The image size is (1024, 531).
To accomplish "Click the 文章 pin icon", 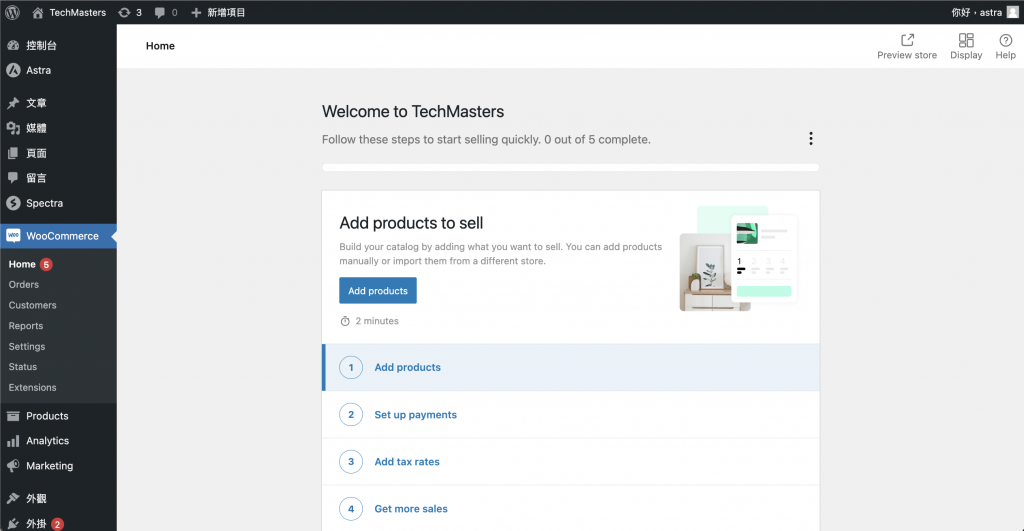I will (13, 103).
